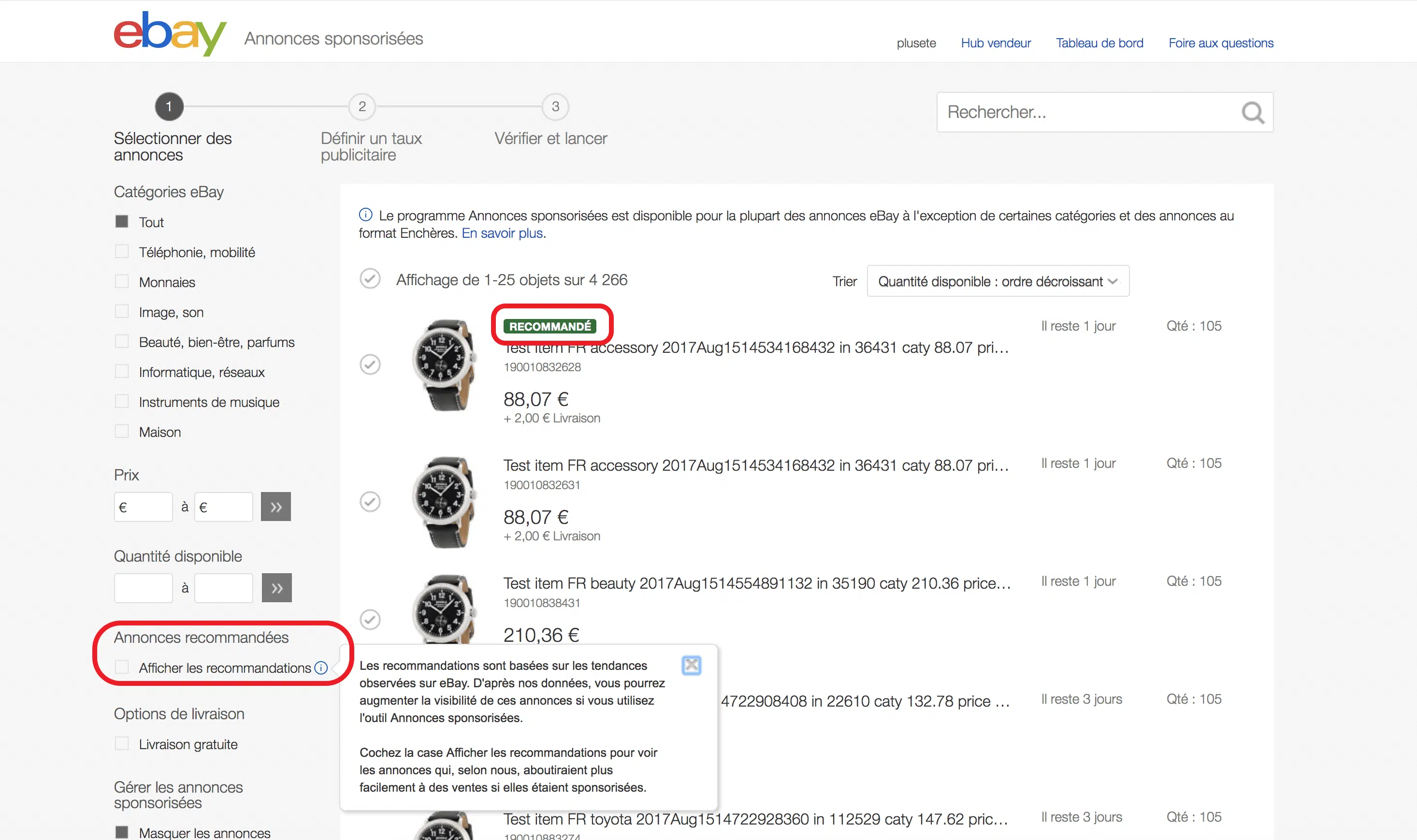
Task: Click the info icon beside Afficher les recommandations
Action: pos(321,668)
